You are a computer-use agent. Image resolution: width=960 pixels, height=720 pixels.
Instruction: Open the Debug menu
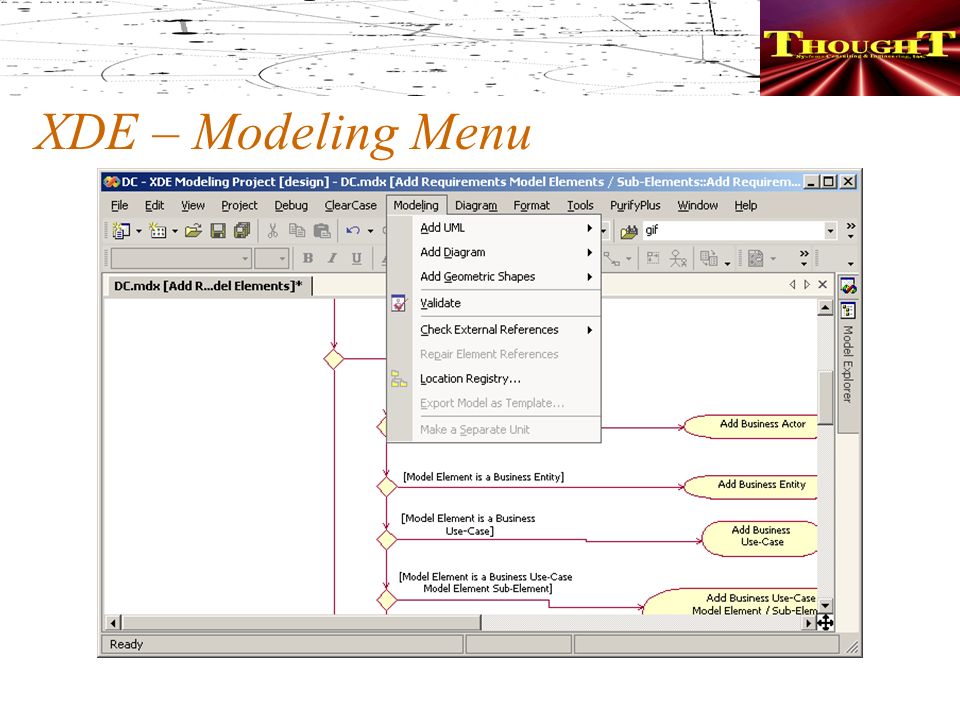tap(291, 206)
